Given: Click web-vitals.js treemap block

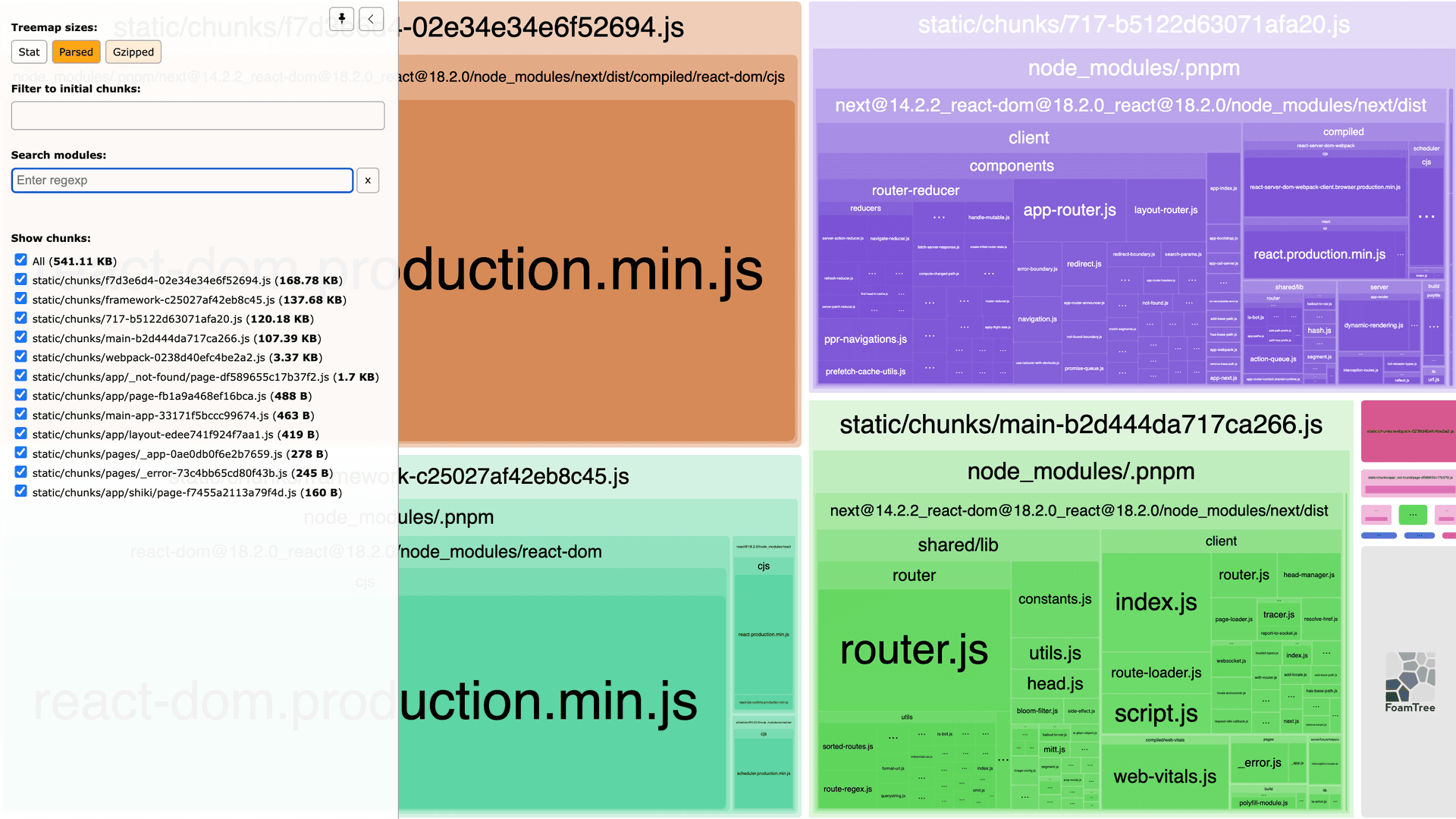Looking at the screenshot, I should pyautogui.click(x=1165, y=777).
